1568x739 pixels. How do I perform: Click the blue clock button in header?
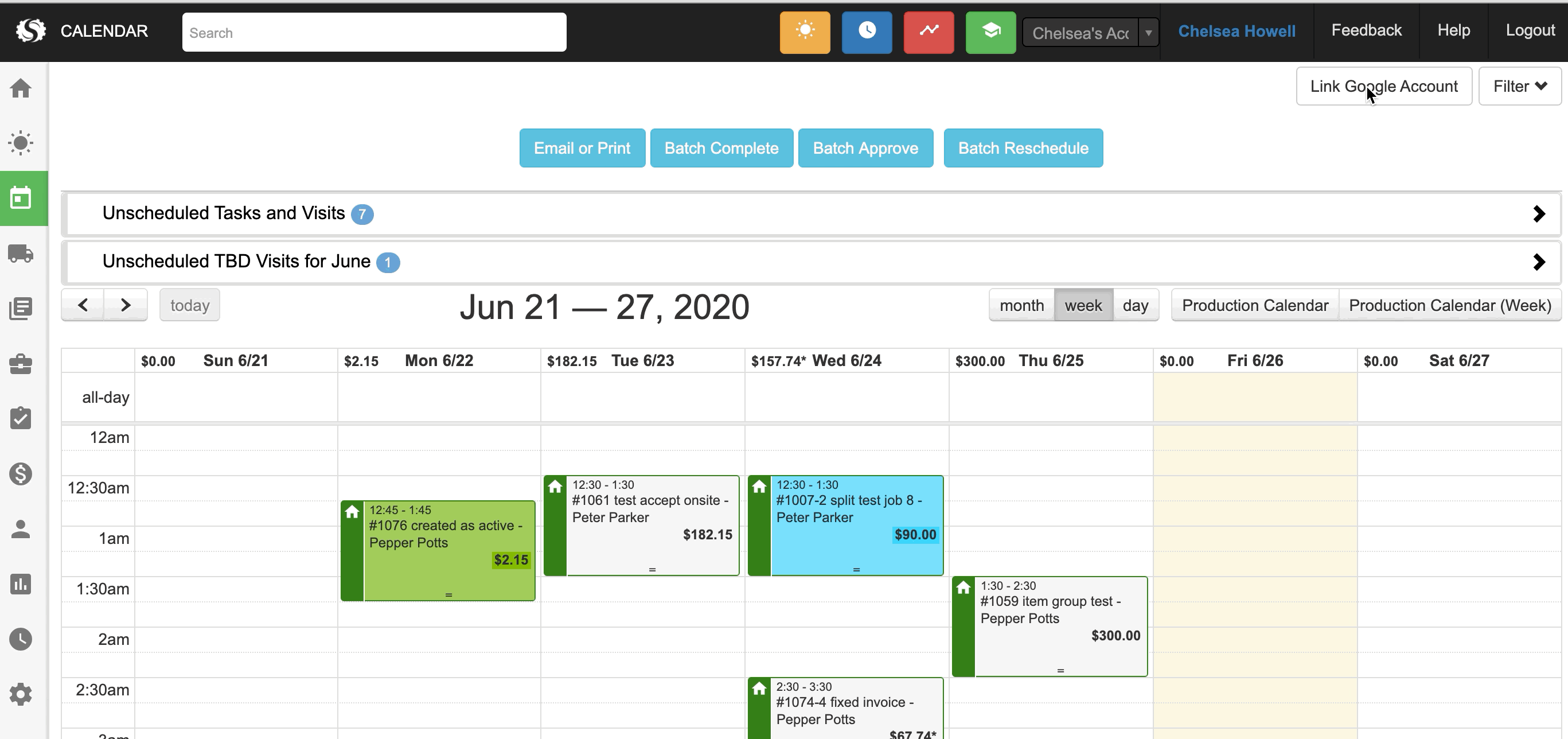[x=867, y=32]
